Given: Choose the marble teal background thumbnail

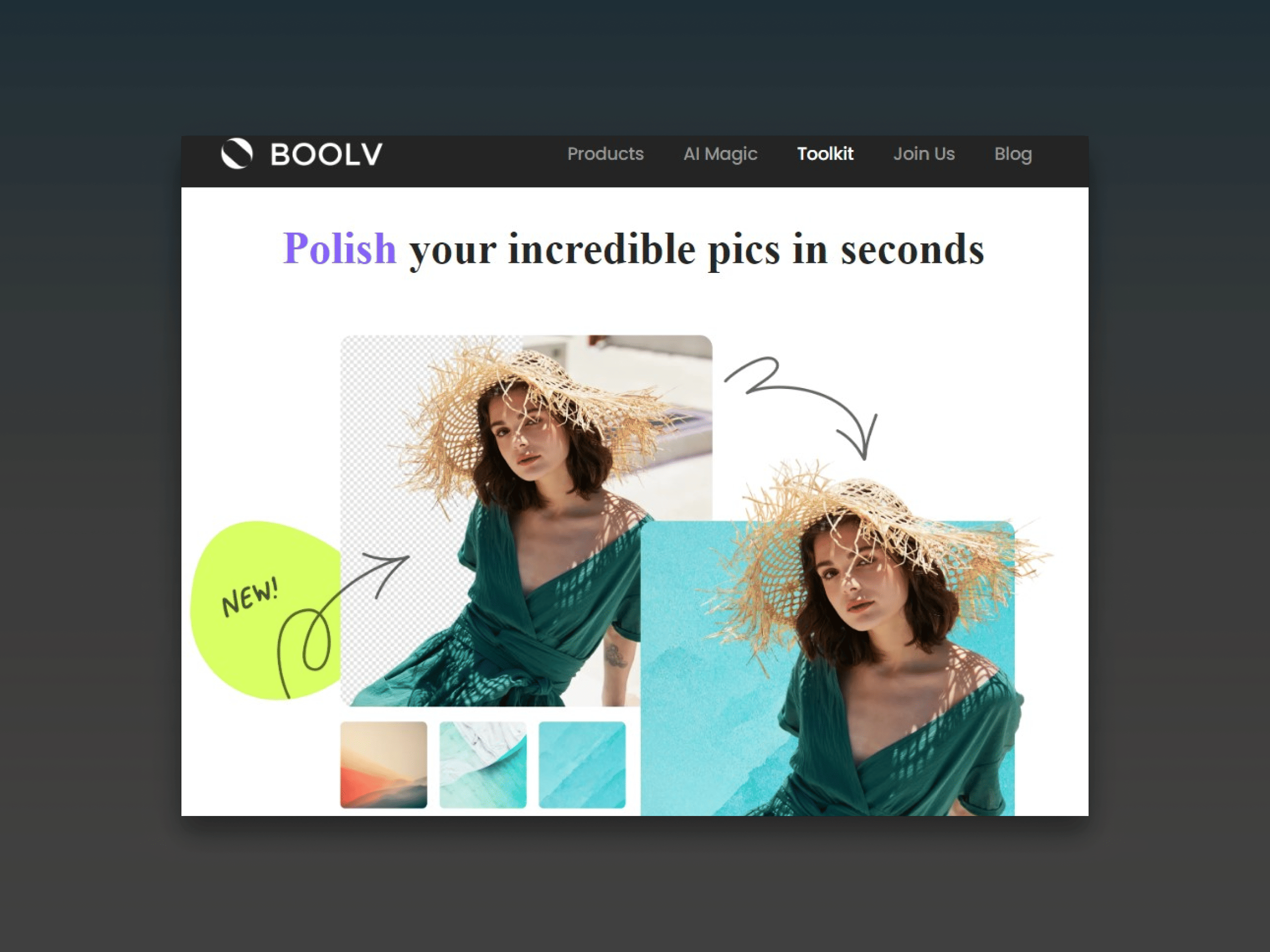Looking at the screenshot, I should [x=483, y=764].
